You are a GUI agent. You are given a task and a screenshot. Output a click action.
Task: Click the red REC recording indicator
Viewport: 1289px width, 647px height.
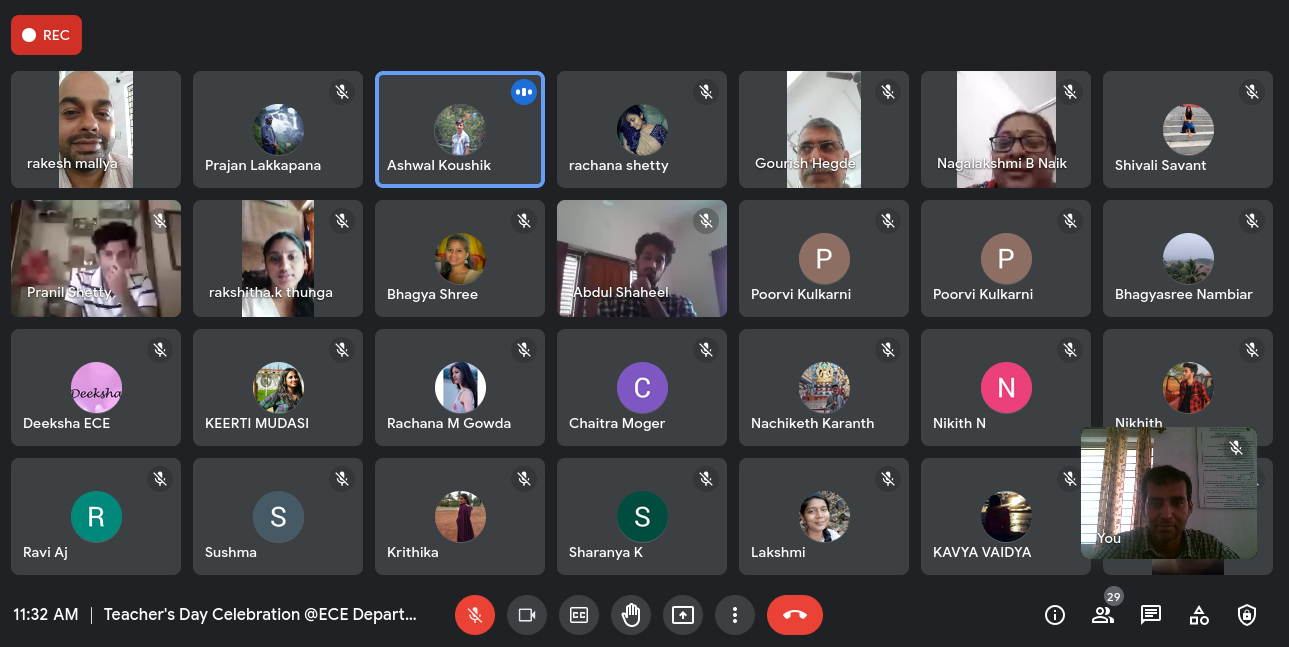[46, 35]
